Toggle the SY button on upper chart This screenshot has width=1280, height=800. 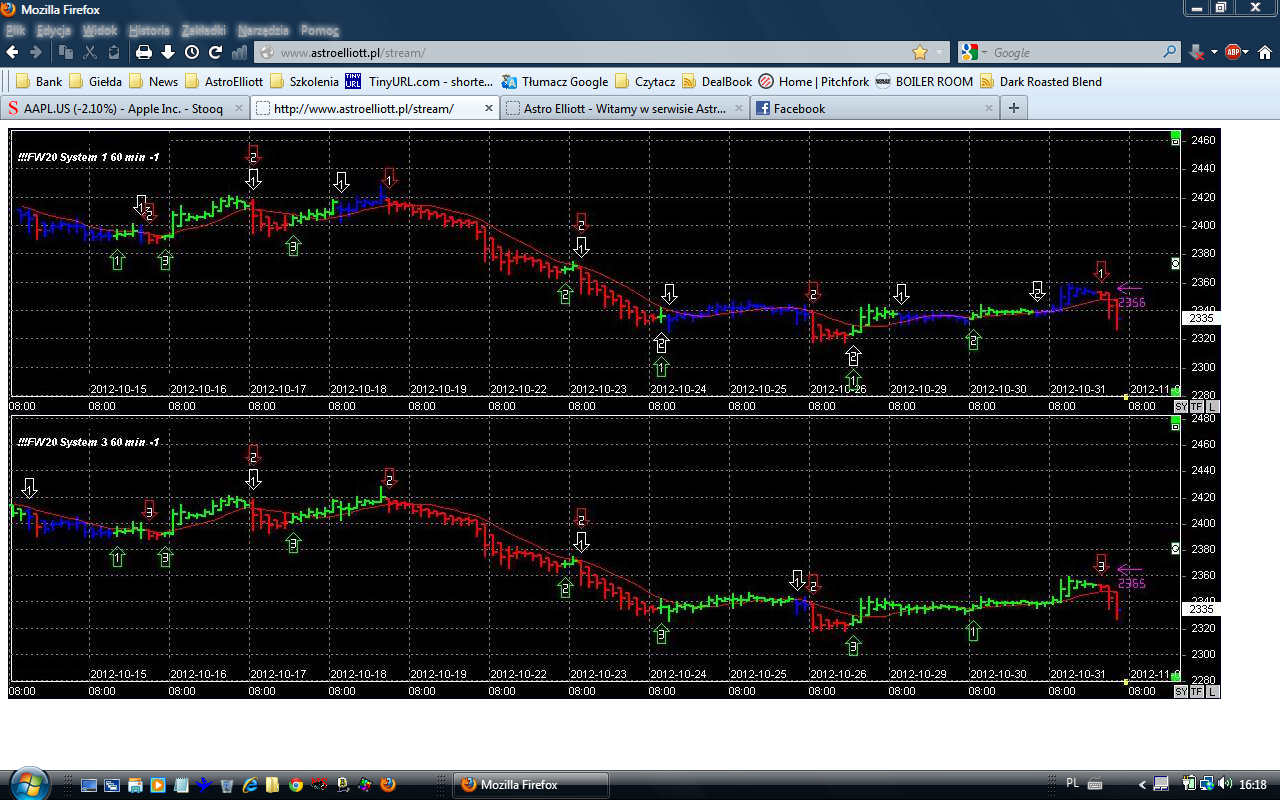point(1181,407)
